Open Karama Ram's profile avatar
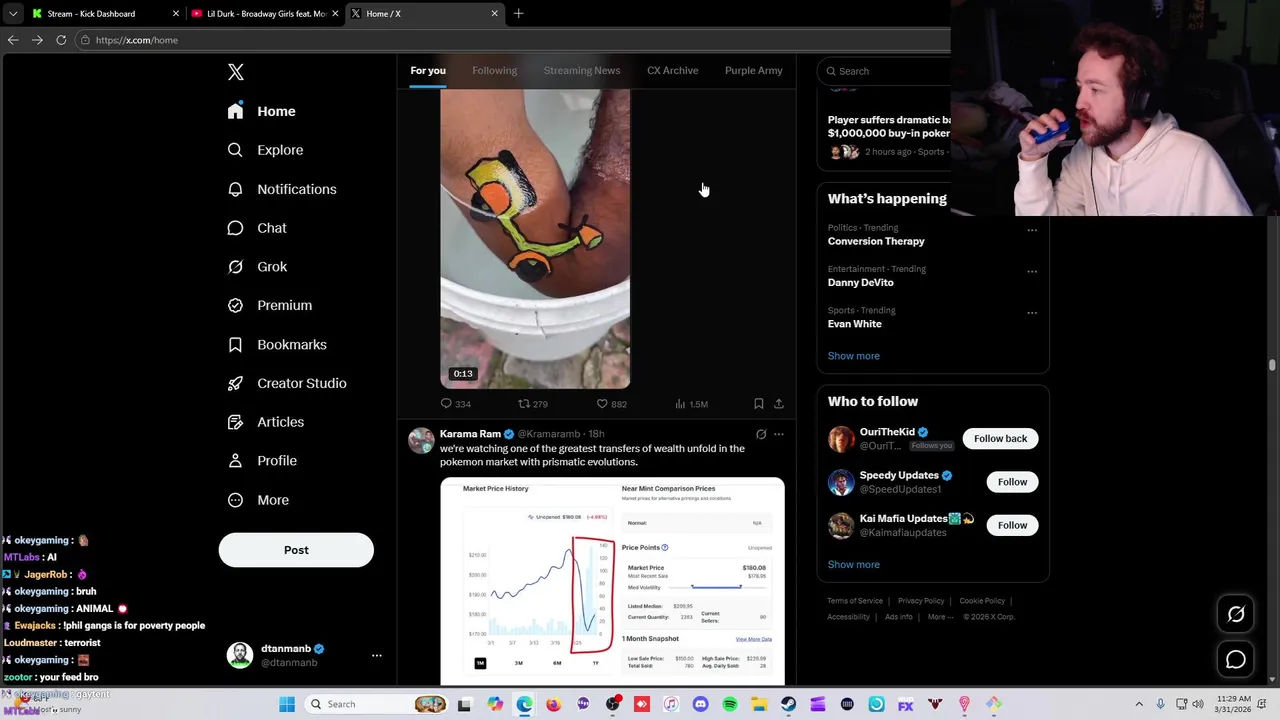The height and width of the screenshot is (720, 1280). 421,441
